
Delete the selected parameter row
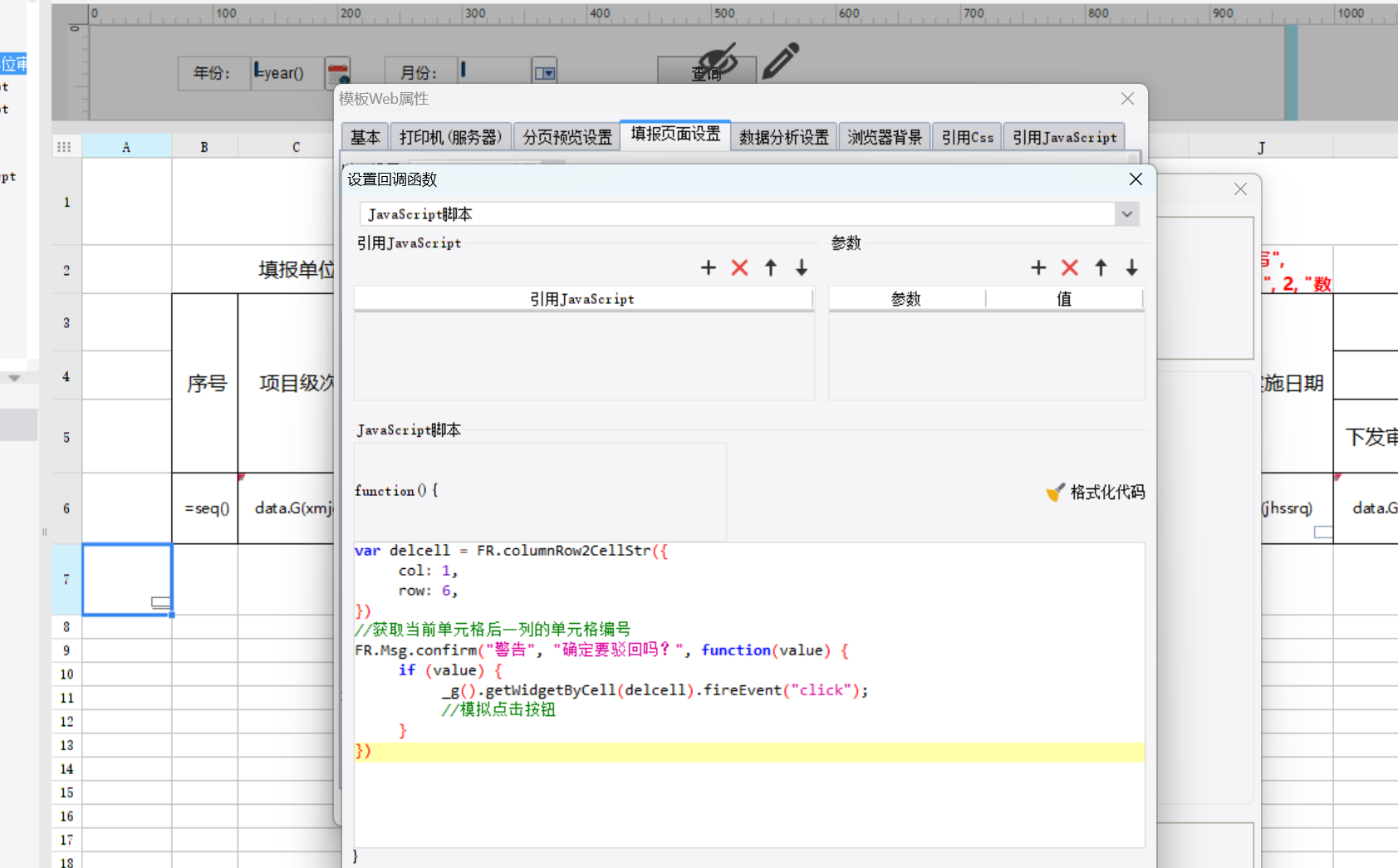click(x=1070, y=267)
